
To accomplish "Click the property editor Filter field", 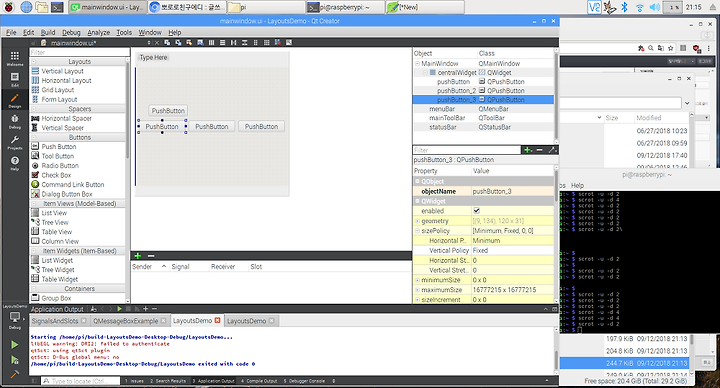I will pos(467,150).
